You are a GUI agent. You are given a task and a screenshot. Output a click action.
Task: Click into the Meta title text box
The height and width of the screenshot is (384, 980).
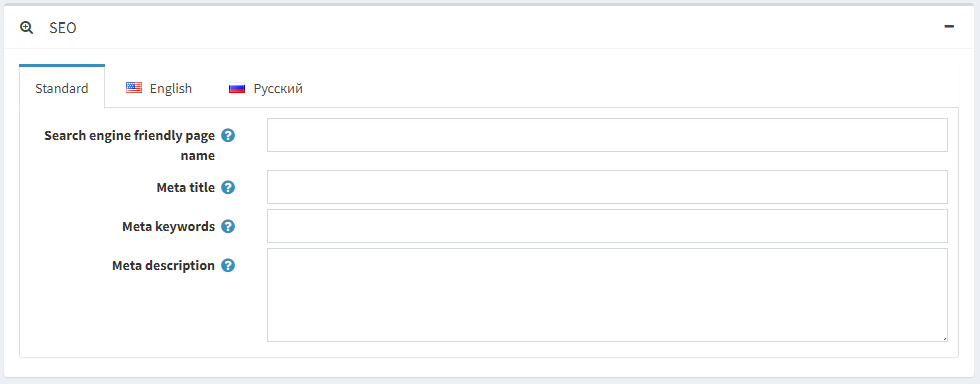(607, 187)
